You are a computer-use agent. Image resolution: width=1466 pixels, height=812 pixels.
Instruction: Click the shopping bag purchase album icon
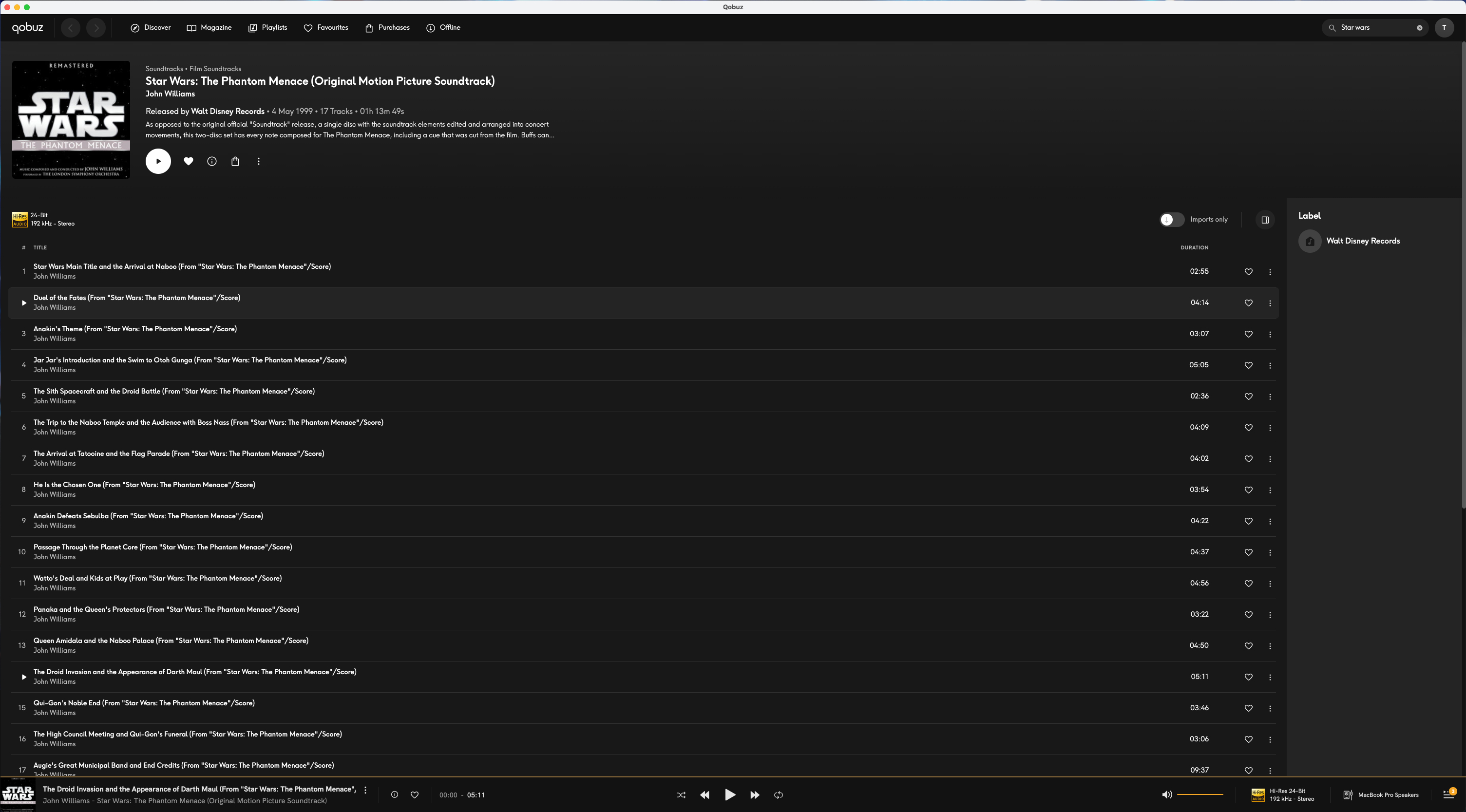(235, 161)
